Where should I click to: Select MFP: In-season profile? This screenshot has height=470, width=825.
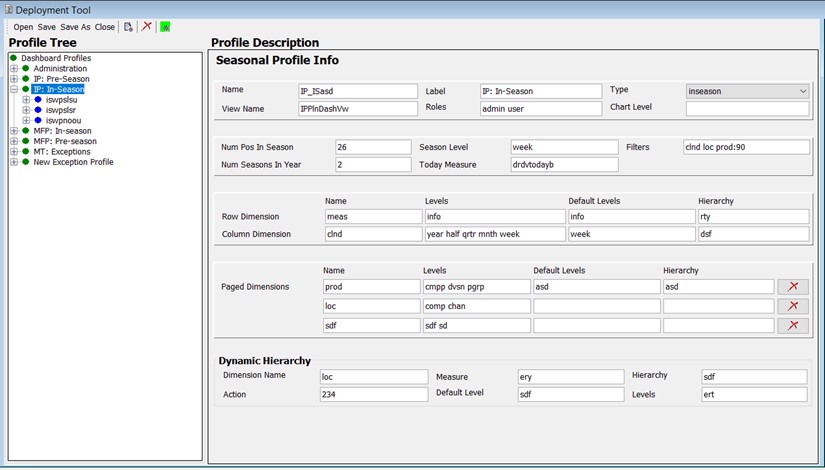[62, 131]
